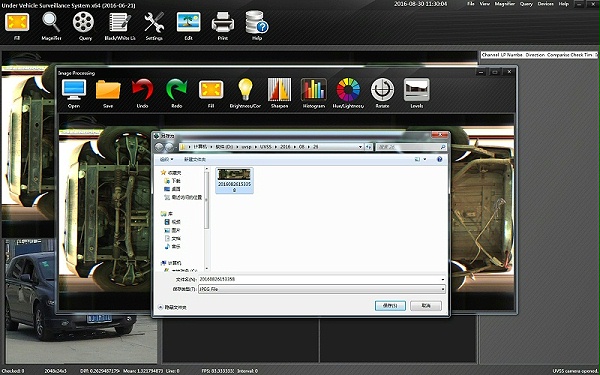
Task: Expand the file type JPEG dropdown
Action: (x=443, y=289)
